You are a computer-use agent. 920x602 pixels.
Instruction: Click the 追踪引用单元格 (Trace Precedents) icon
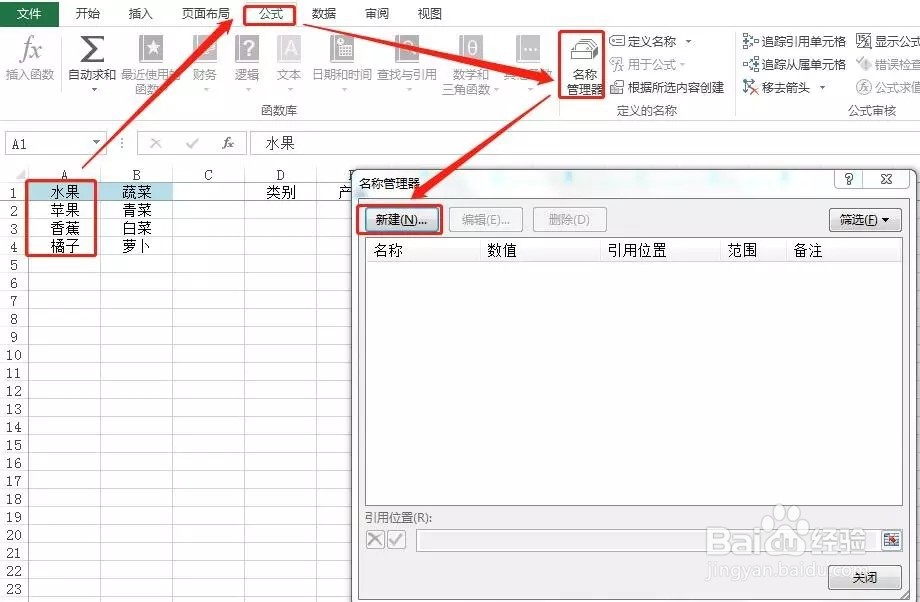[x=790, y=40]
